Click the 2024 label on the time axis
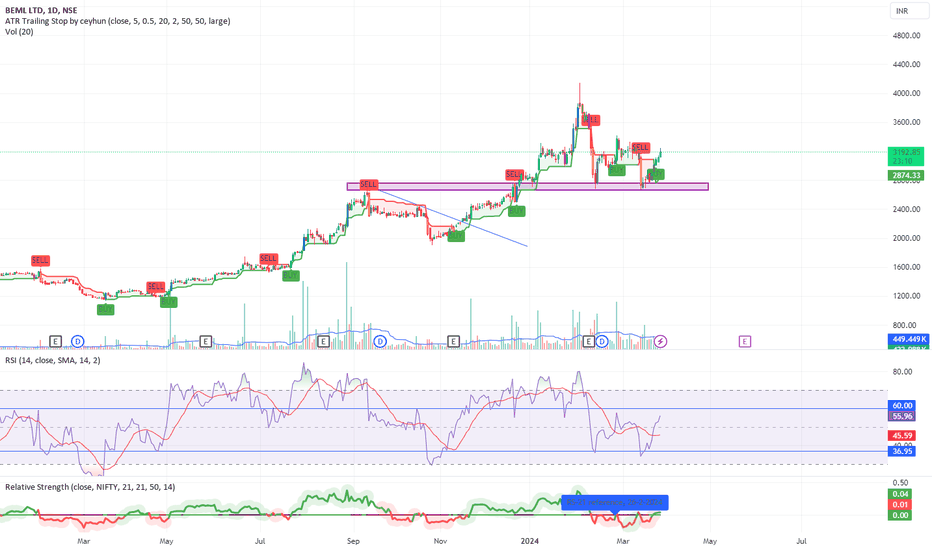The width and height of the screenshot is (932, 550). click(x=529, y=541)
